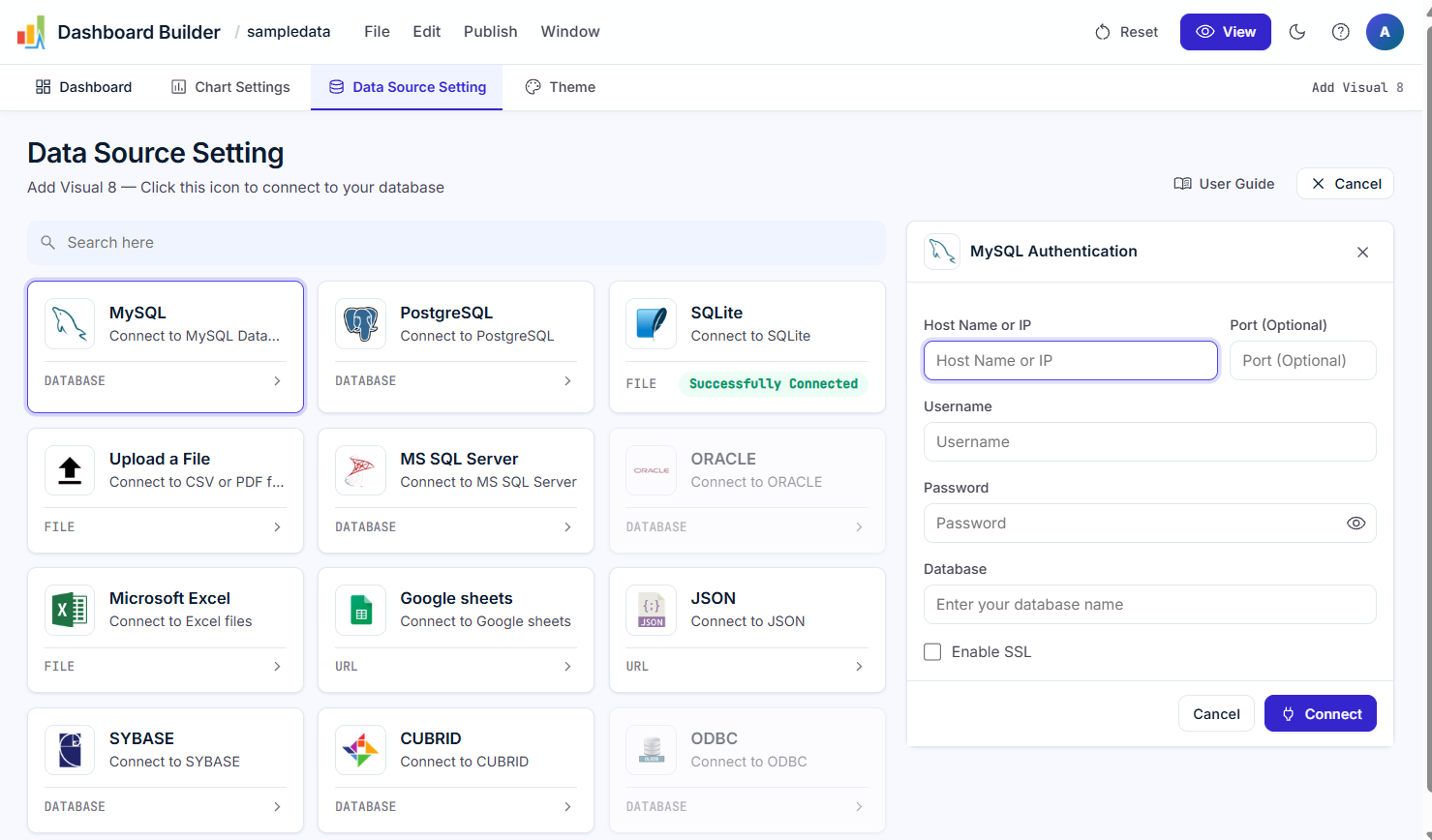Expand the Microsoft Excel chevron
The height and width of the screenshot is (840, 1432).
tap(277, 667)
